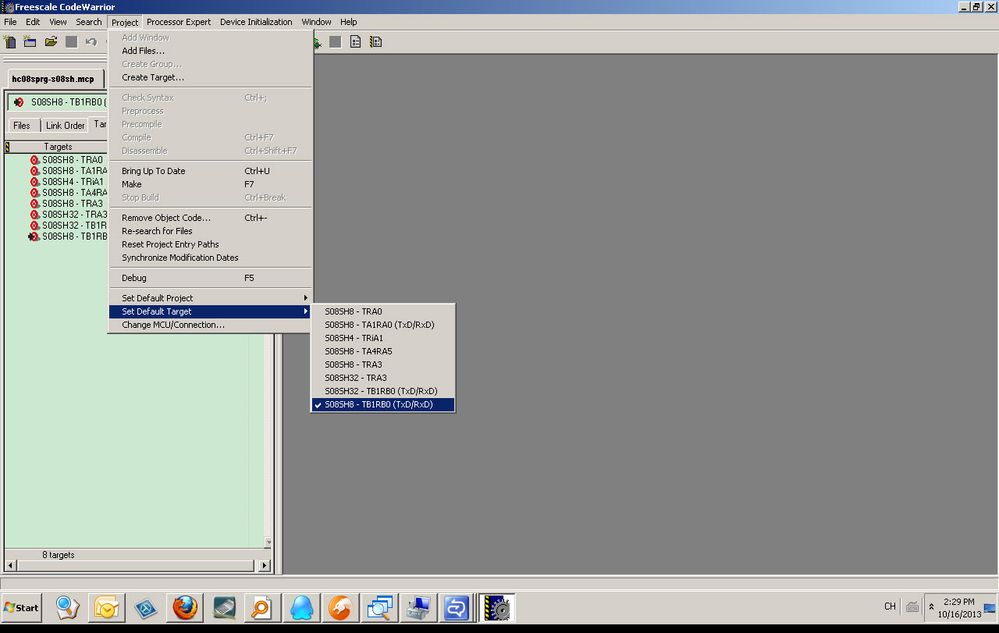Select Bring Up To Date
This screenshot has width=999, height=633.
click(210, 171)
